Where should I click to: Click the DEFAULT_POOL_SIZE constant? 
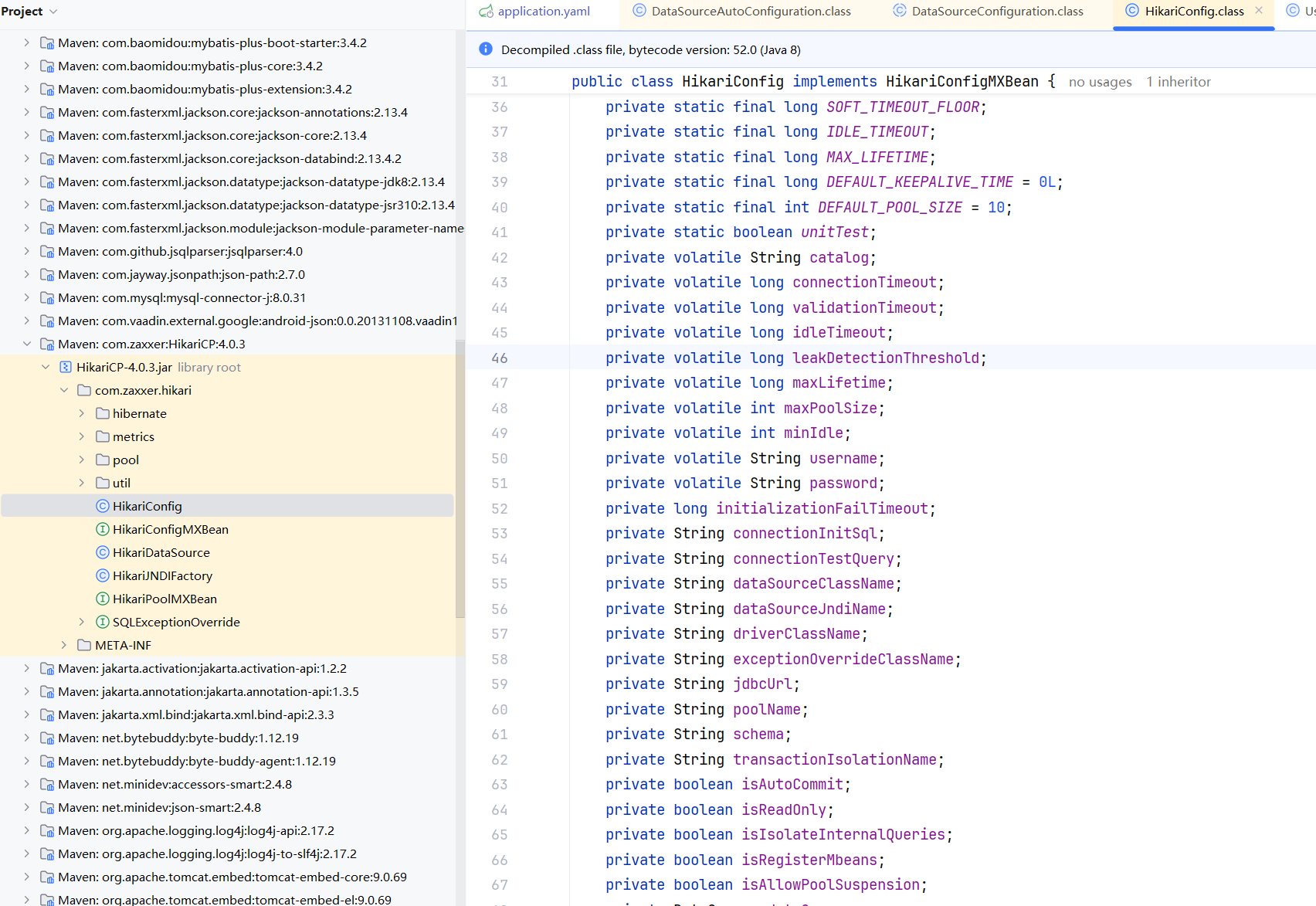tap(890, 207)
